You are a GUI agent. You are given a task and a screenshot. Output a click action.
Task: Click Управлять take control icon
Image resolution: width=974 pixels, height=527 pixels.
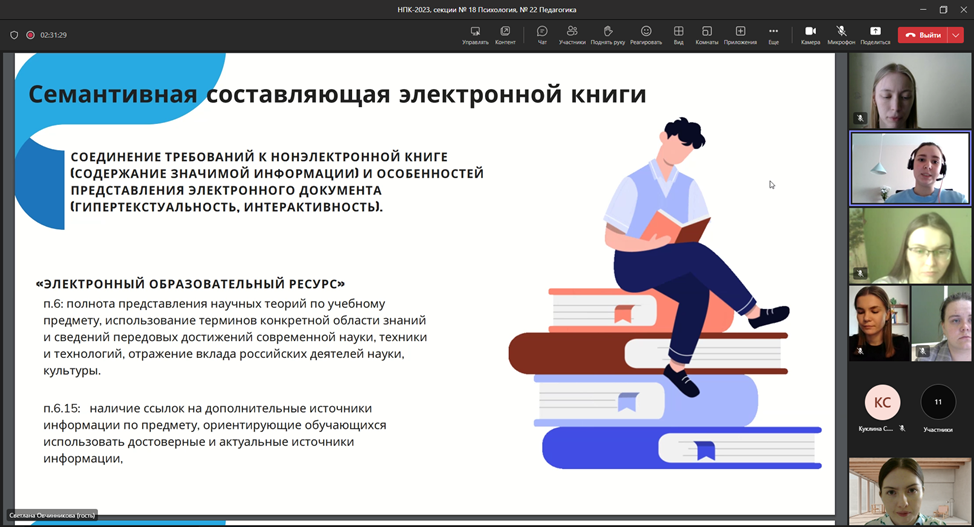[475, 34]
